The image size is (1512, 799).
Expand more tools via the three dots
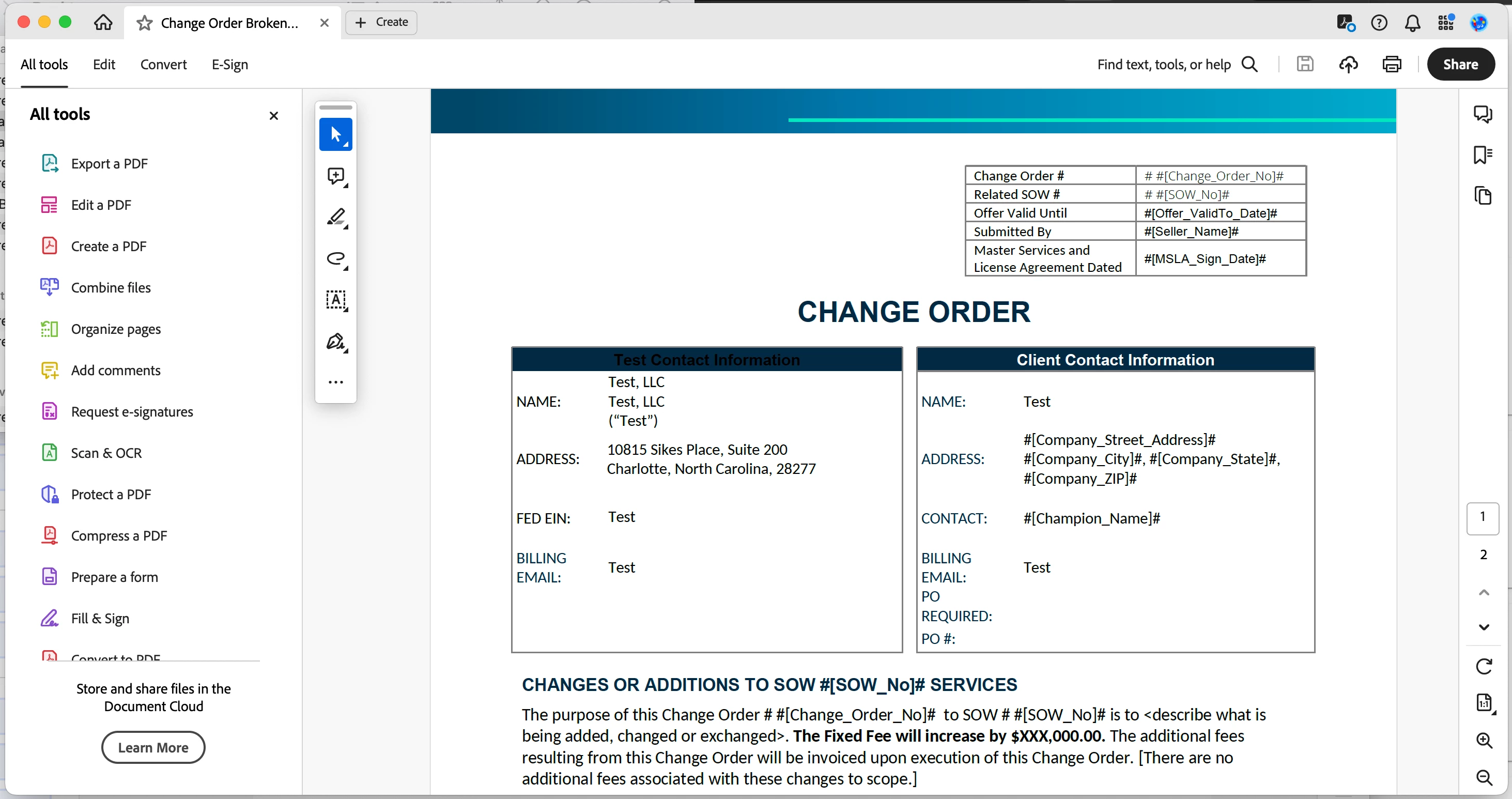tap(335, 382)
